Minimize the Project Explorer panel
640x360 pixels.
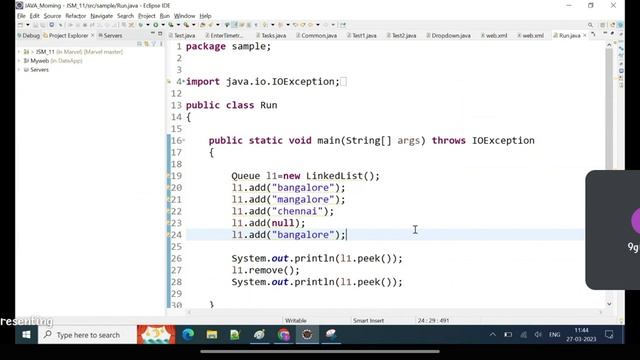(153, 34)
